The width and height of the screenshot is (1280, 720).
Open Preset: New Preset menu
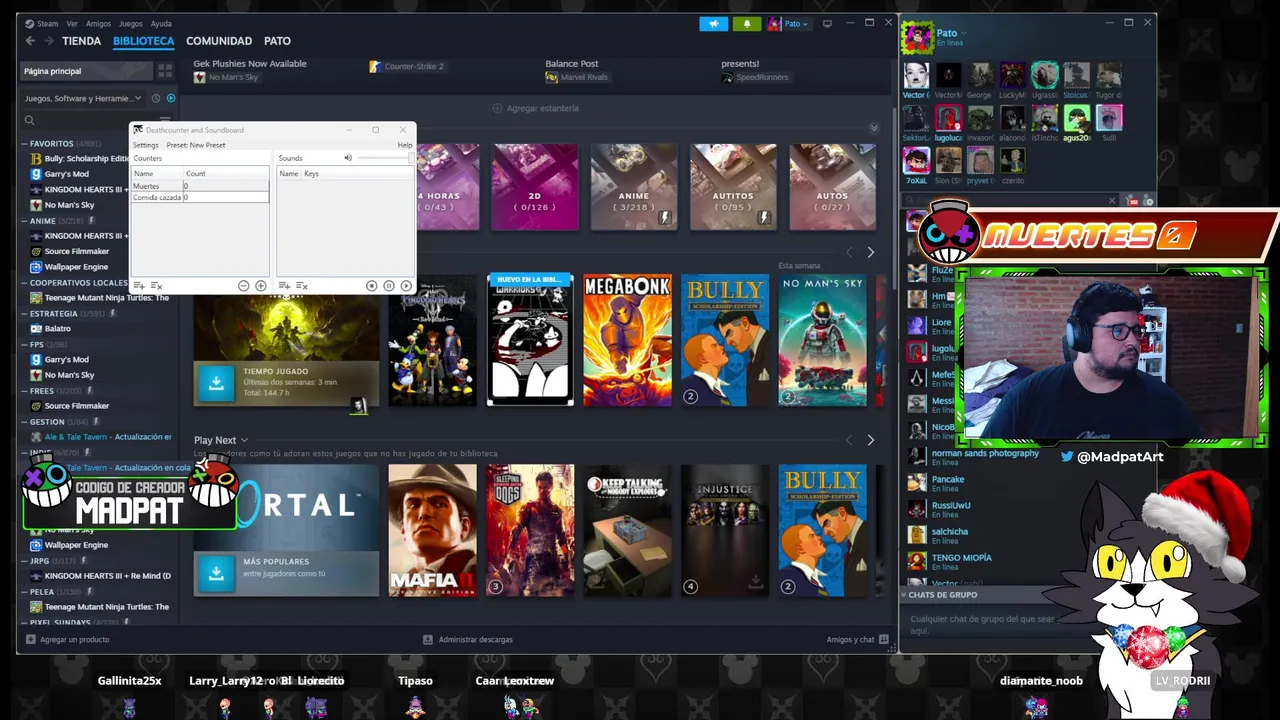(x=196, y=145)
